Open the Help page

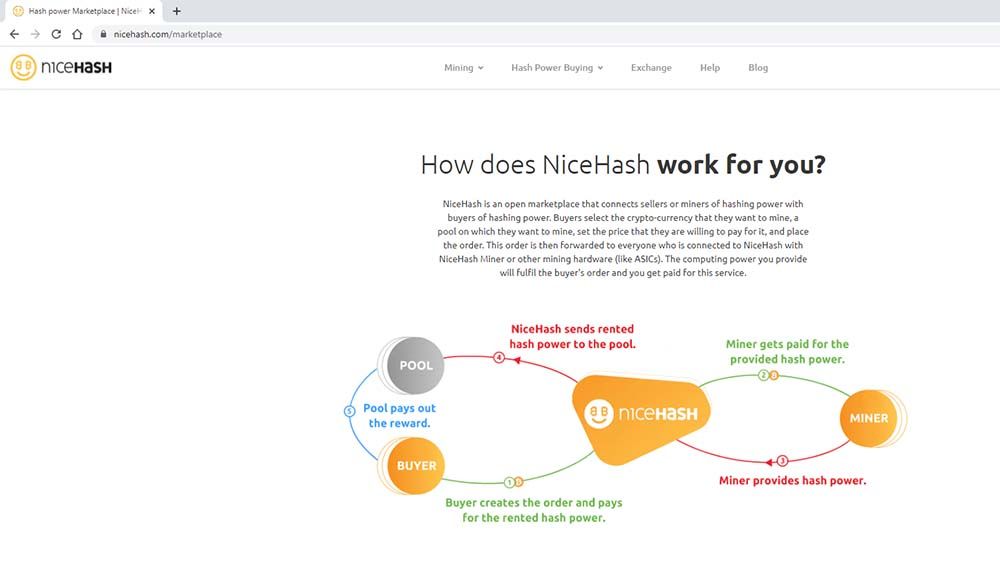point(710,68)
